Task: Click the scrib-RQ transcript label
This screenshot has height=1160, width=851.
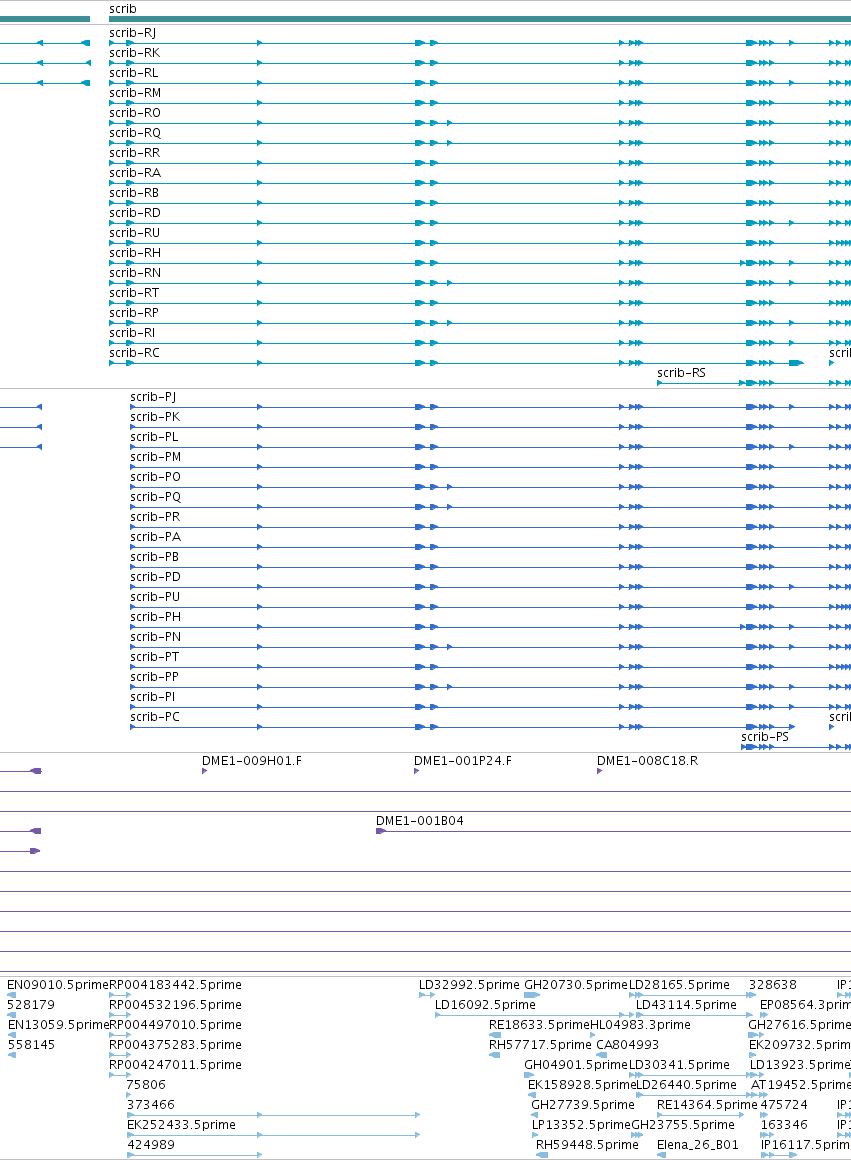Action: pos(135,132)
